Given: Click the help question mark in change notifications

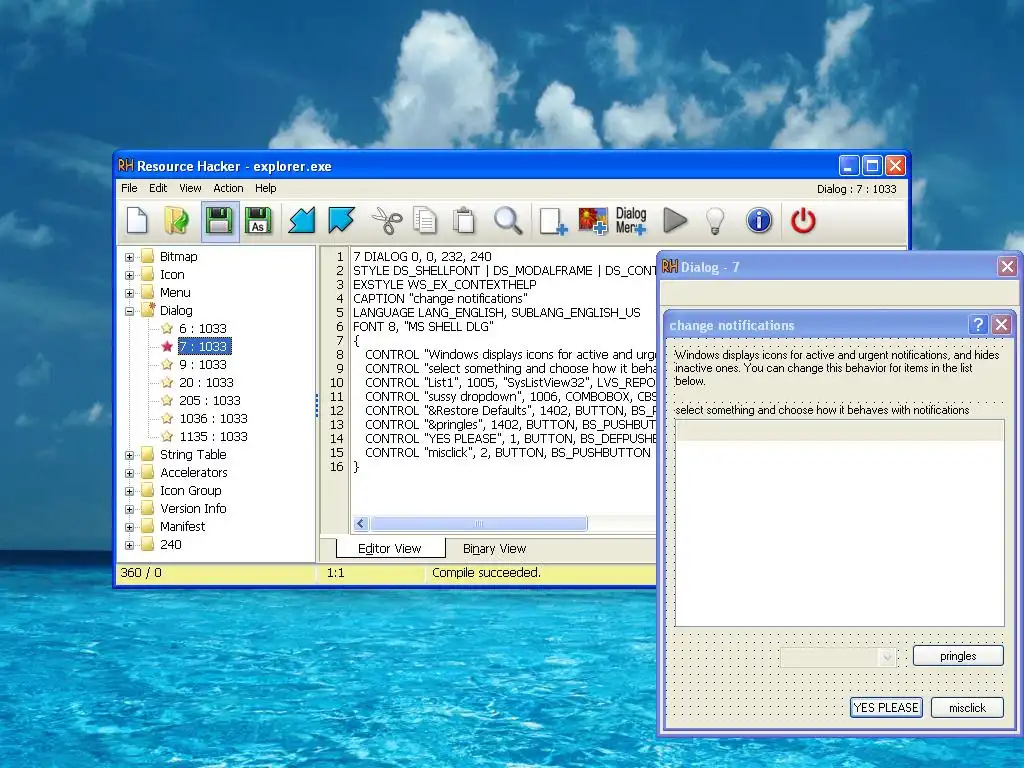Looking at the screenshot, I should coord(978,325).
